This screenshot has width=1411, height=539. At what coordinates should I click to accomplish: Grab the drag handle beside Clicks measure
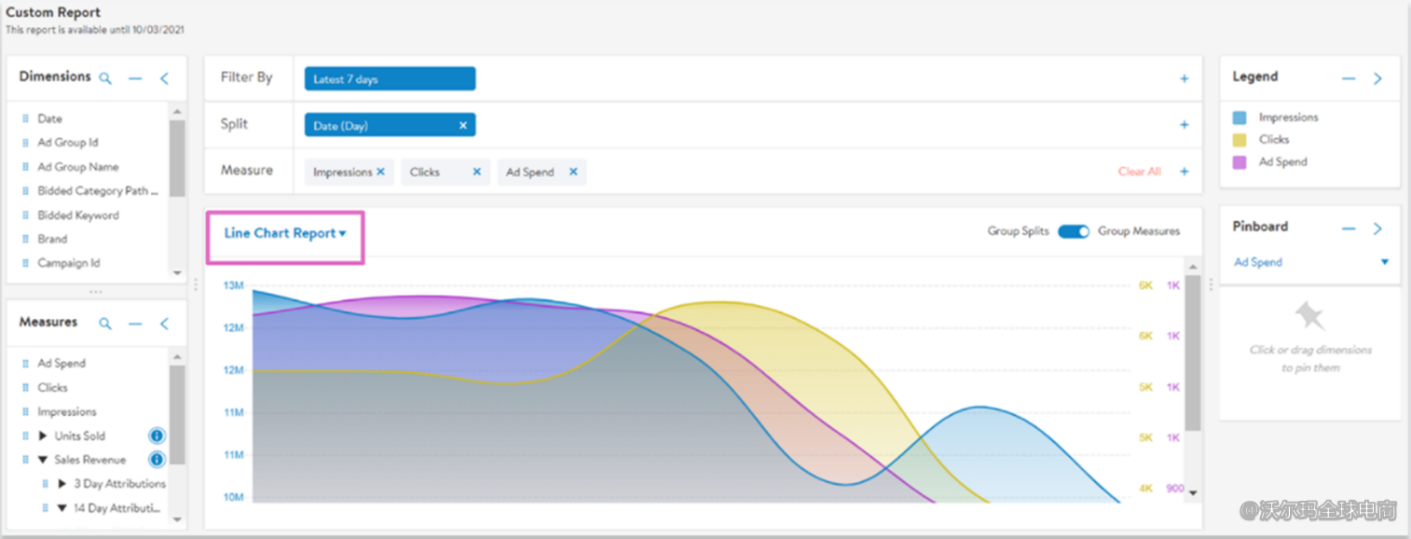tap(25, 387)
